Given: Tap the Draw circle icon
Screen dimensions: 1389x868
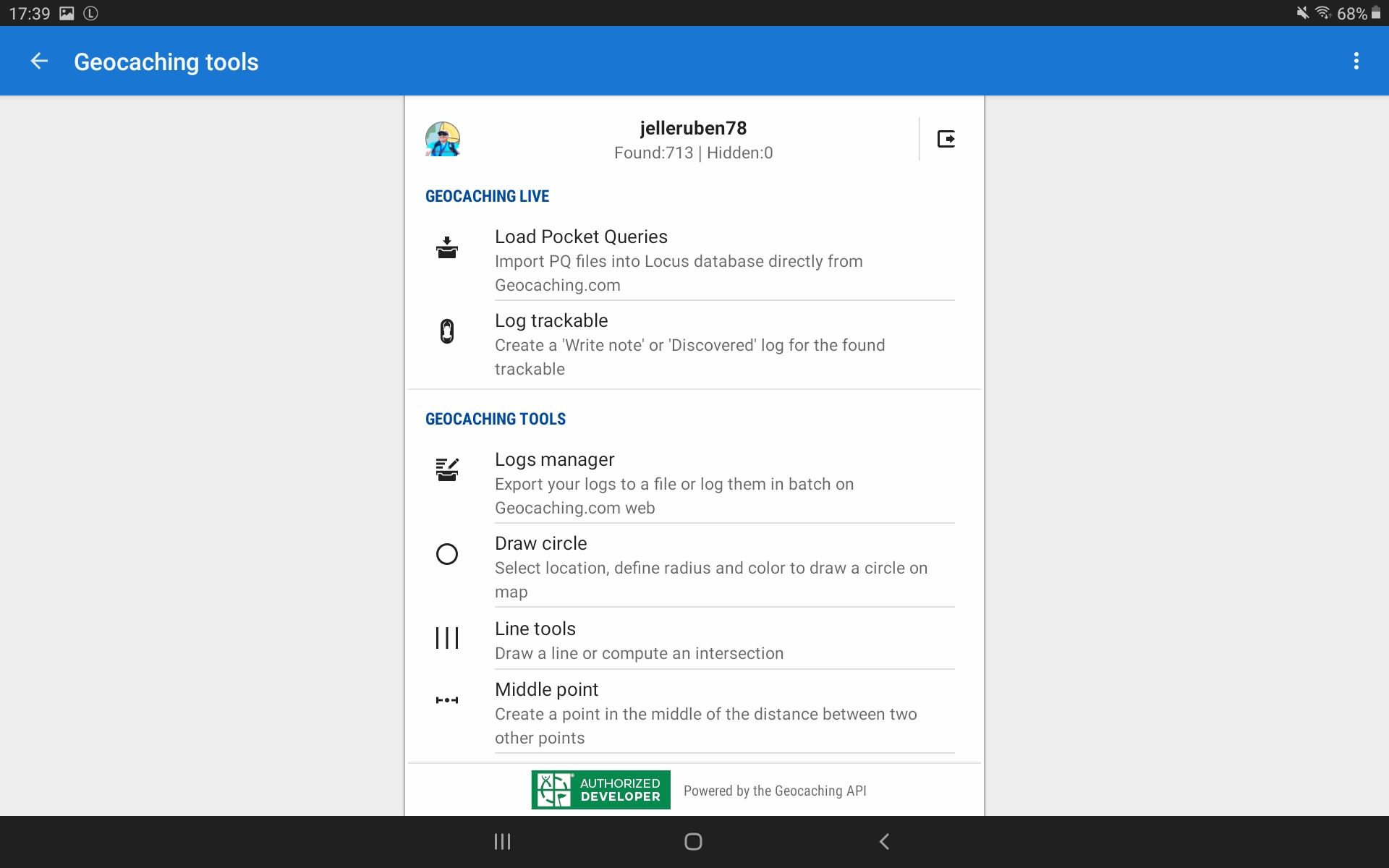Looking at the screenshot, I should (447, 554).
